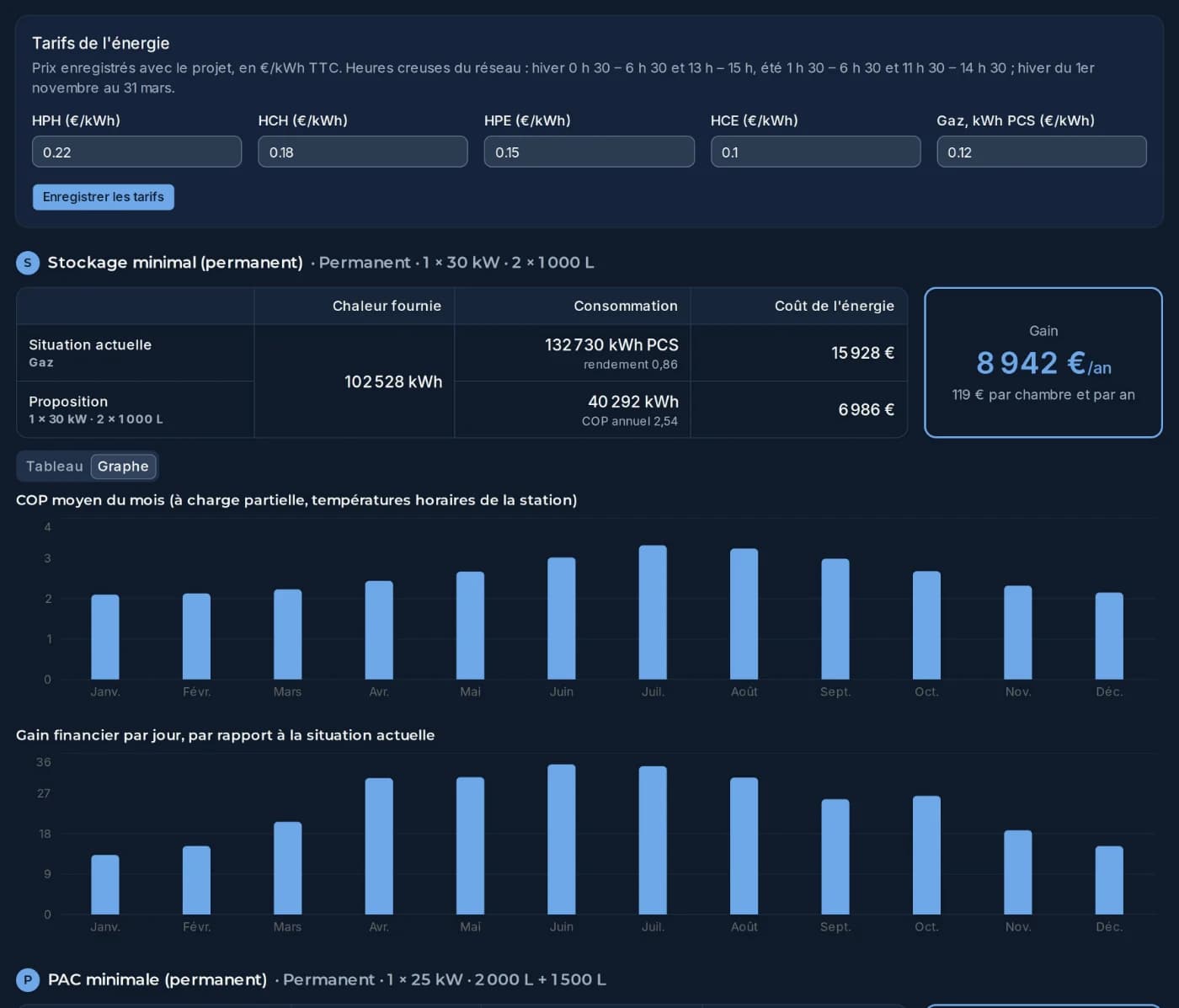Click the S badge for Stockage minimal
Screen dimensions: 1179x1008
28,263
